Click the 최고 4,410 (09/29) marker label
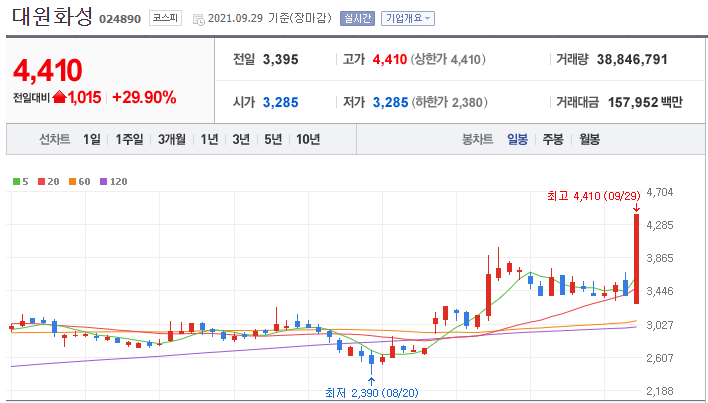This screenshot has height=403, width=708. tap(594, 196)
